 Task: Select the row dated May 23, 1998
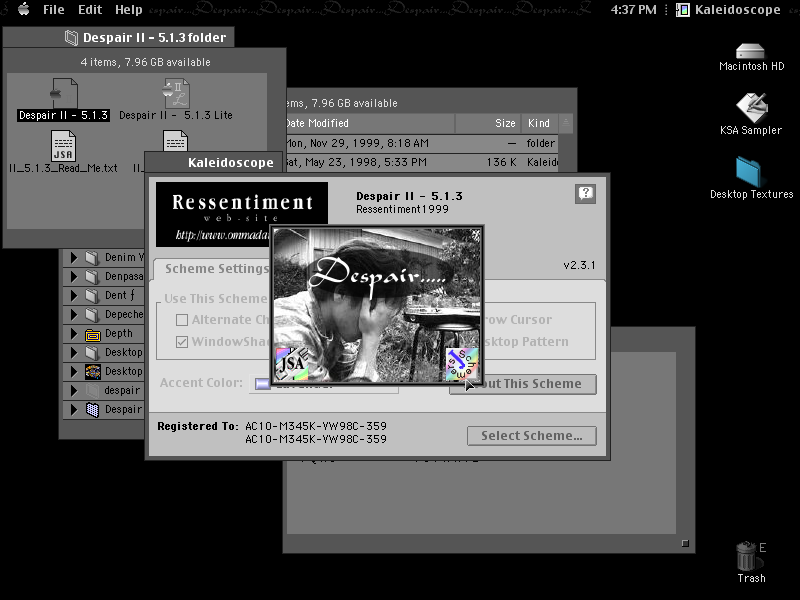[x=422, y=162]
